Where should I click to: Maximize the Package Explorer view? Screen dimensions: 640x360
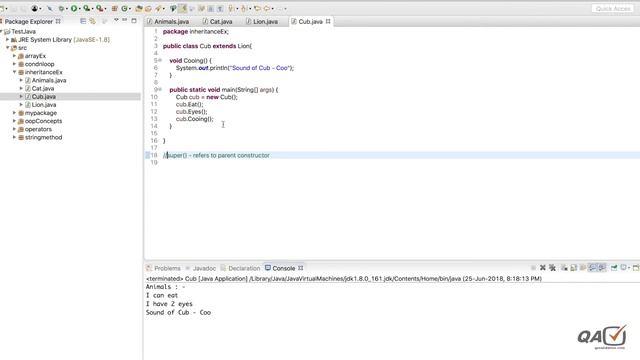(134, 20)
